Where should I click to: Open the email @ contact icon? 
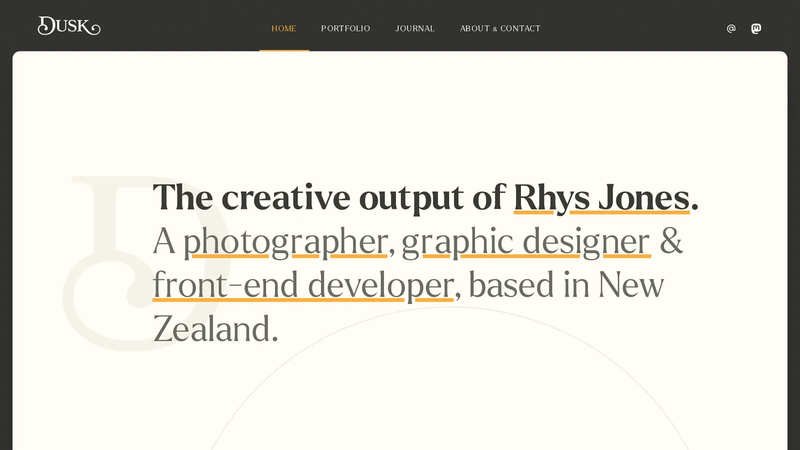731,29
